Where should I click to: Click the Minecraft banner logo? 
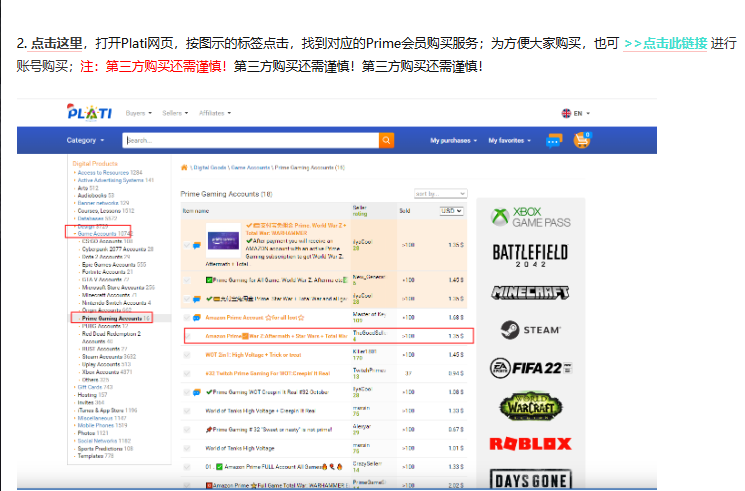click(x=530, y=292)
